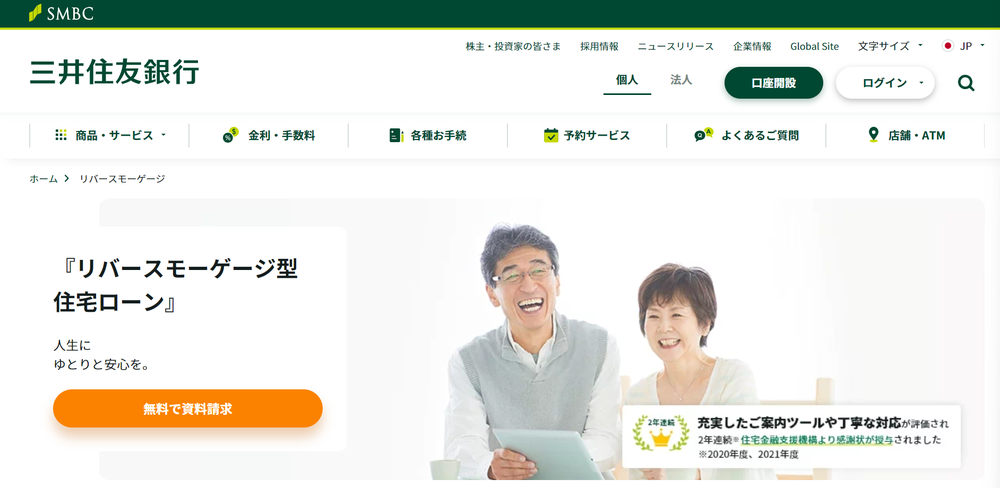Click the location pin icon for 店舗・ATM

tap(873, 135)
